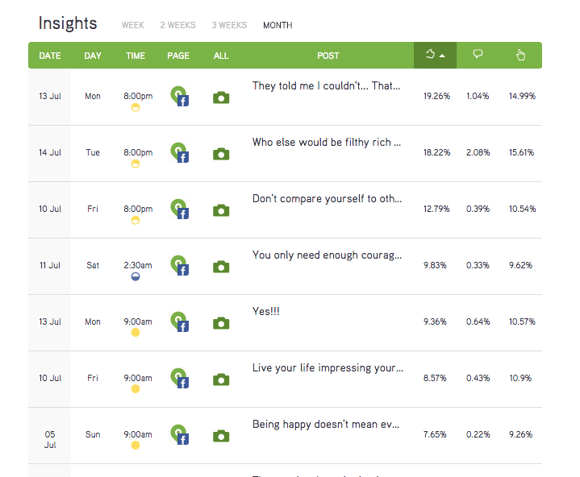Switch to the WEEK range tab
Screen dimensions: 580x477
click(x=132, y=25)
